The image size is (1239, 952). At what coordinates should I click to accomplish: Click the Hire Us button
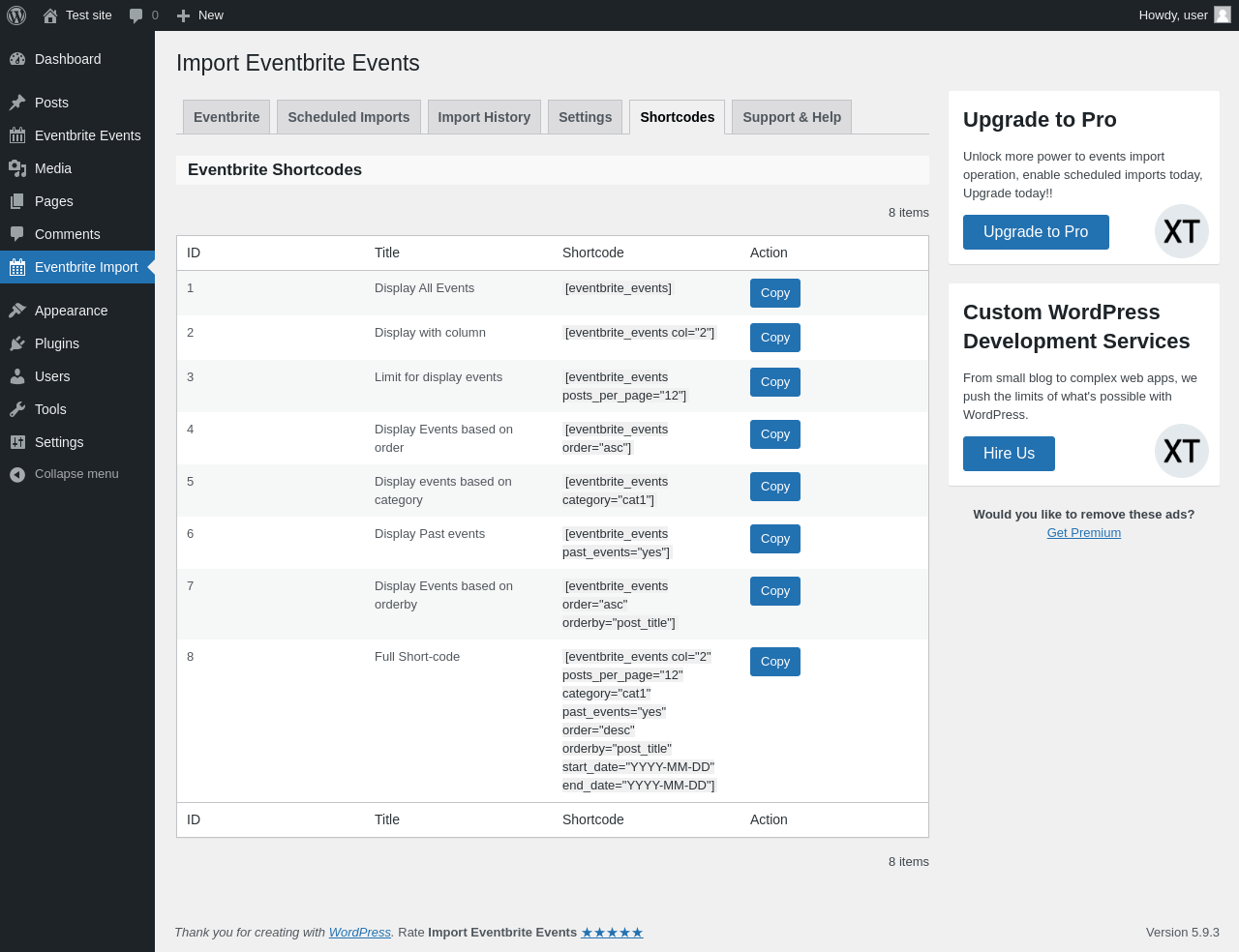1009,454
